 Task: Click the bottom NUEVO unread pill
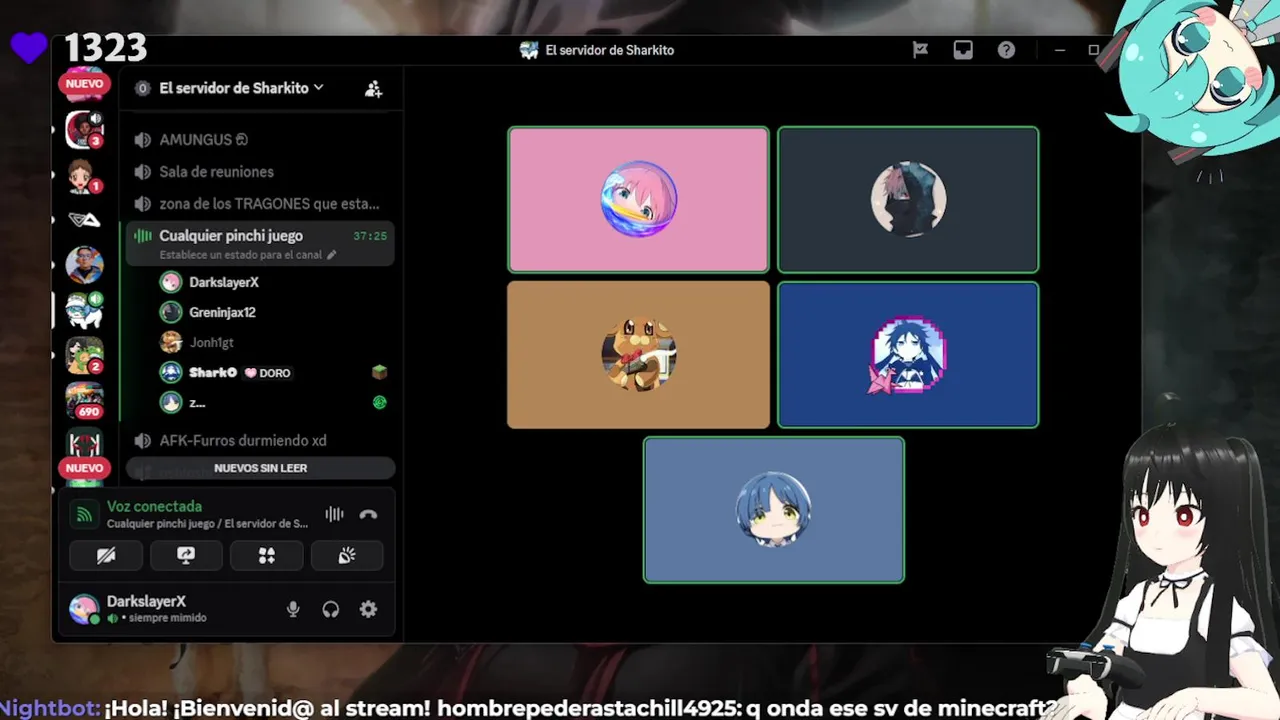pyautogui.click(x=85, y=468)
